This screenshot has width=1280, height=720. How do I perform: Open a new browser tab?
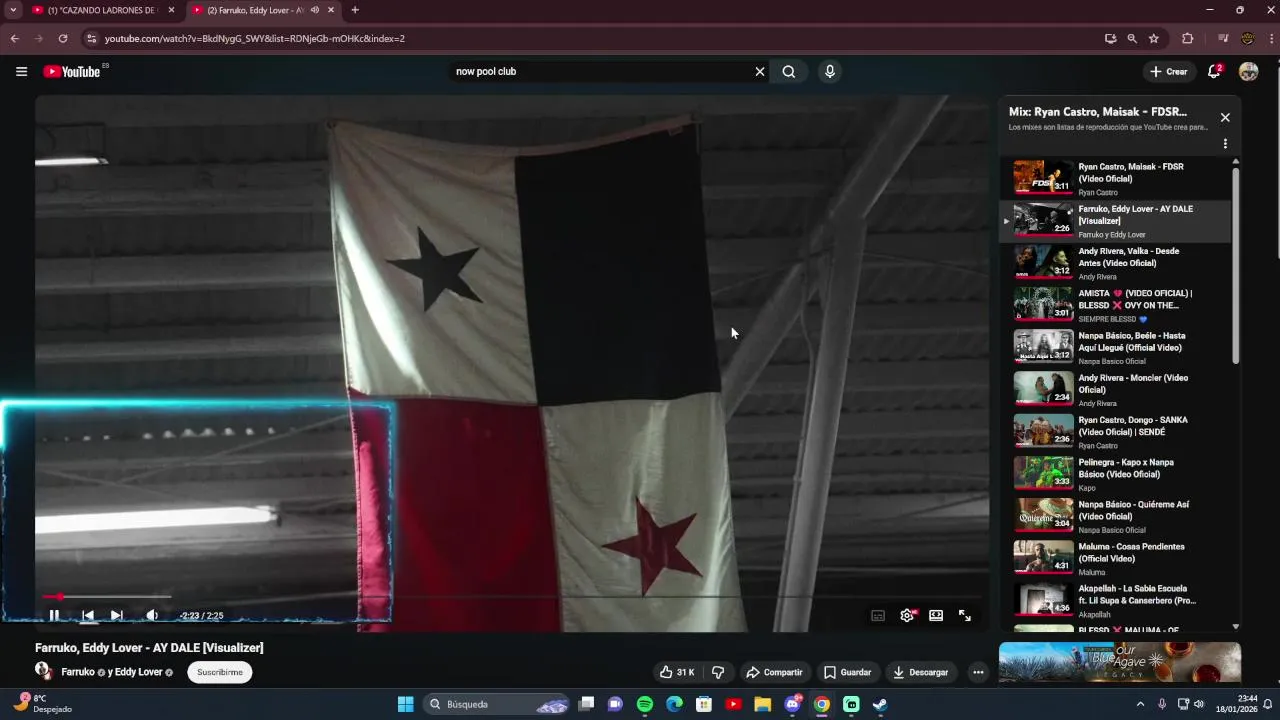(x=355, y=10)
